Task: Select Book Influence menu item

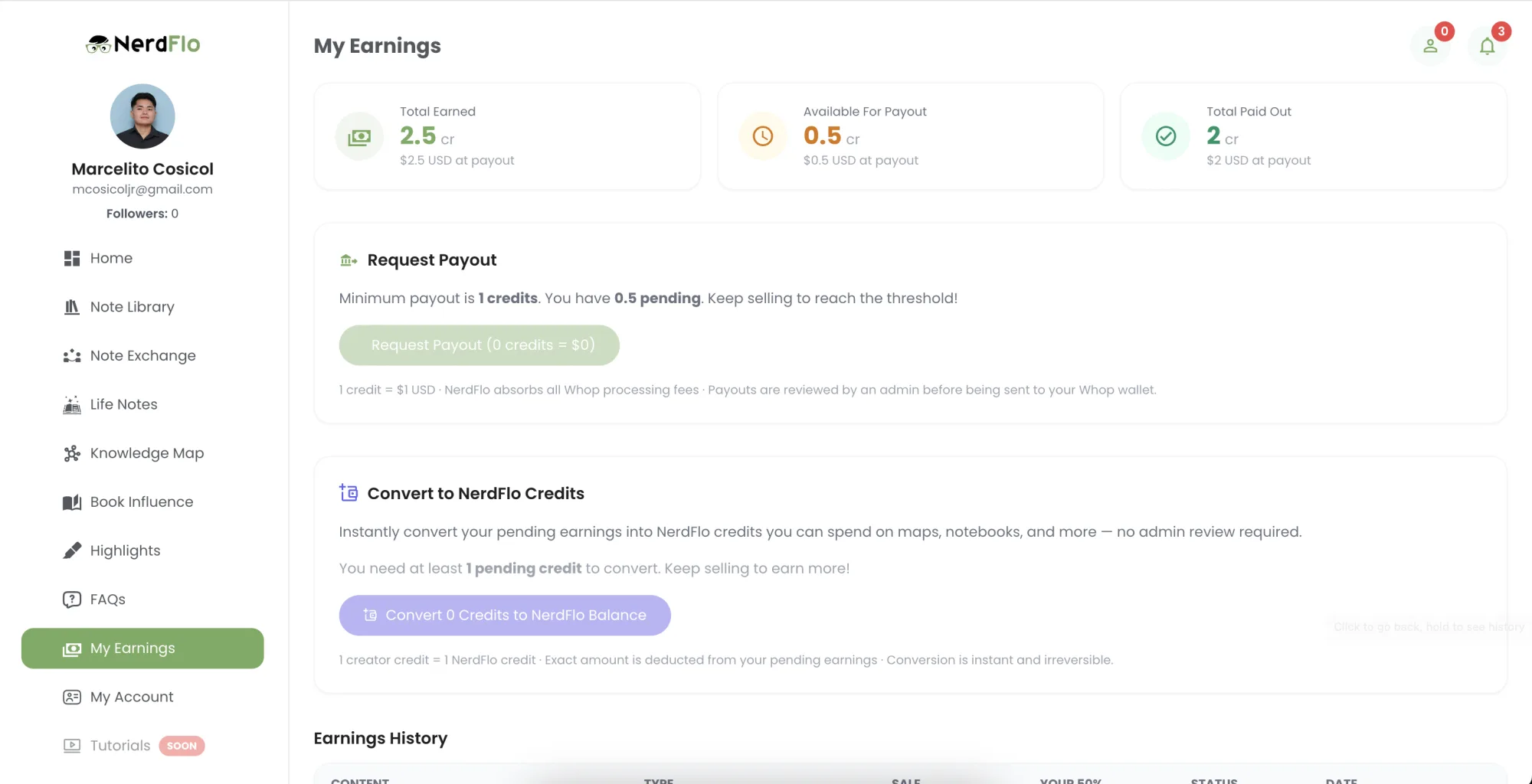Action: coord(142,502)
